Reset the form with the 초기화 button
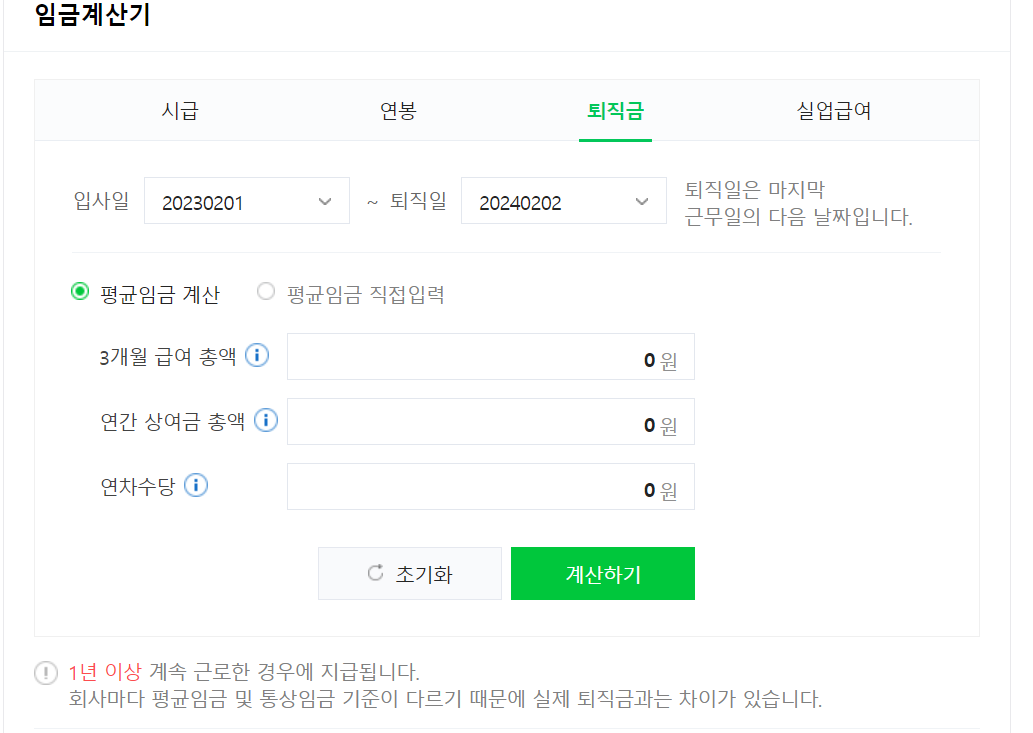 click(410, 573)
